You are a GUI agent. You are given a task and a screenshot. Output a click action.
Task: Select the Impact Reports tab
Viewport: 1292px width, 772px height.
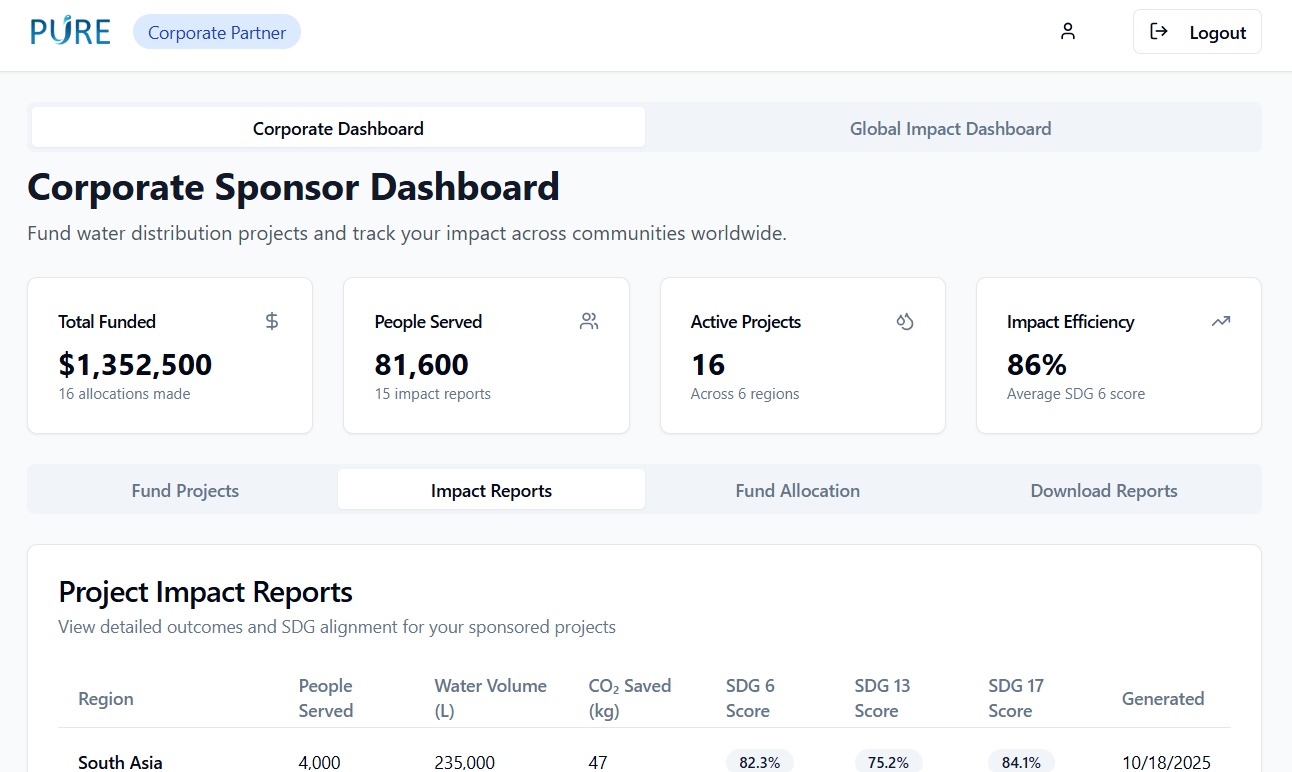(491, 490)
